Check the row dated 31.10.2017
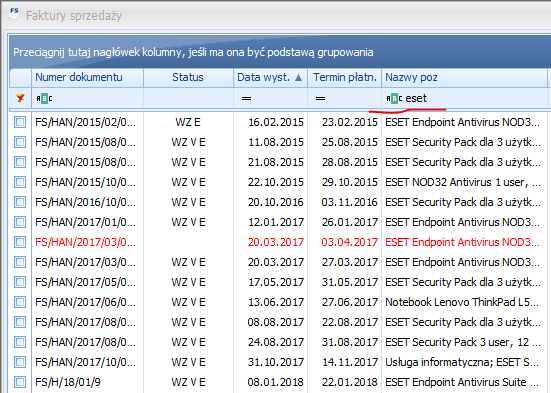 [x=20, y=362]
